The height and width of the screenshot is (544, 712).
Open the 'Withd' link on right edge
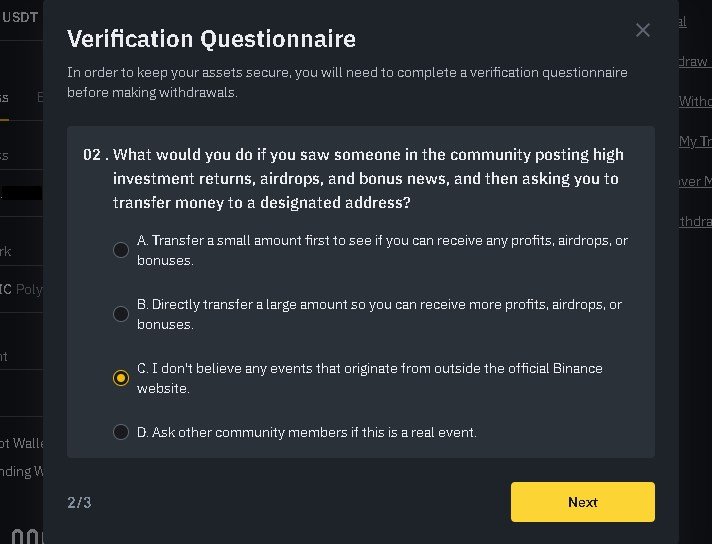[695, 101]
